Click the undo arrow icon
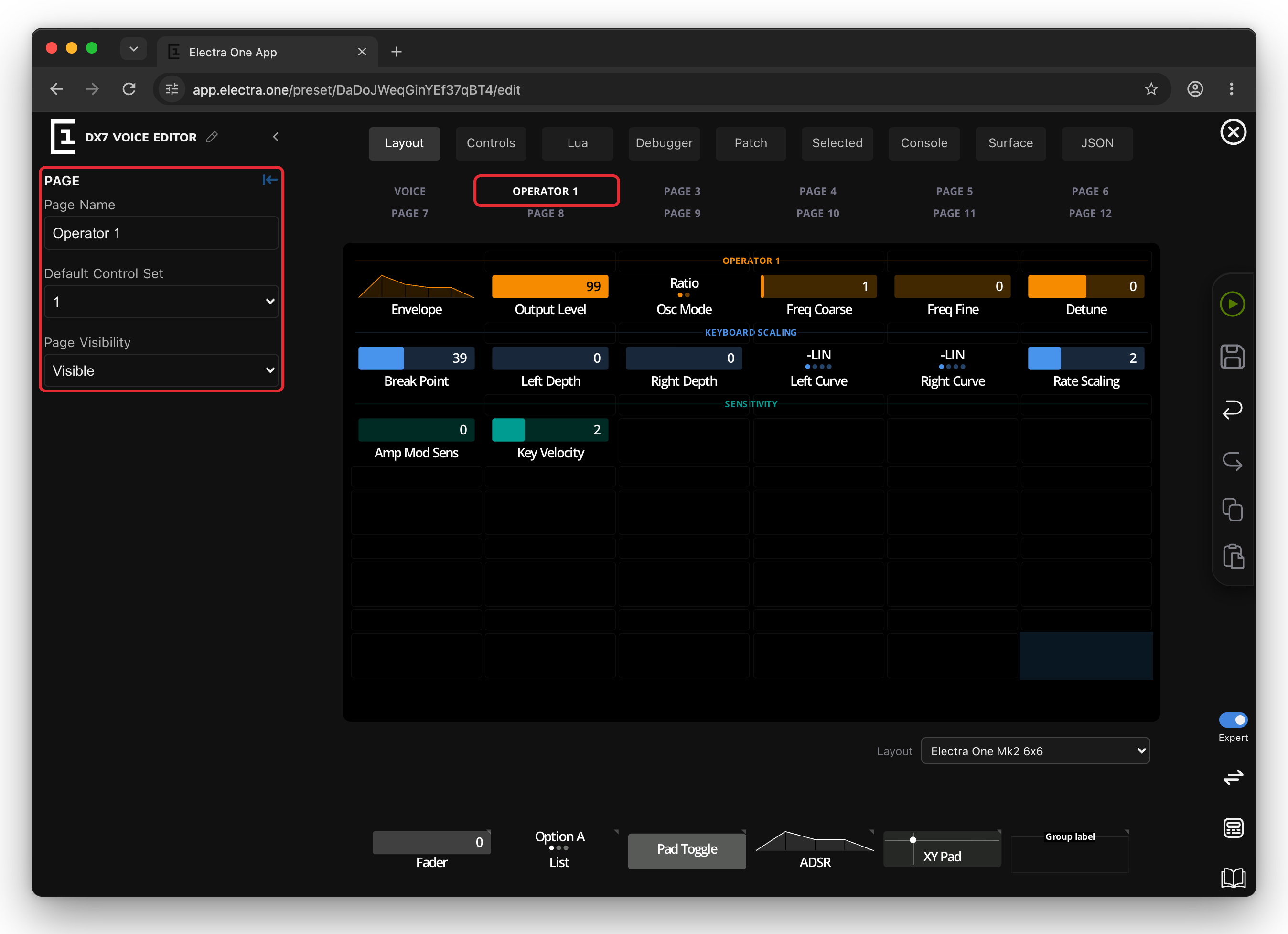1288x934 pixels. click(x=1233, y=409)
